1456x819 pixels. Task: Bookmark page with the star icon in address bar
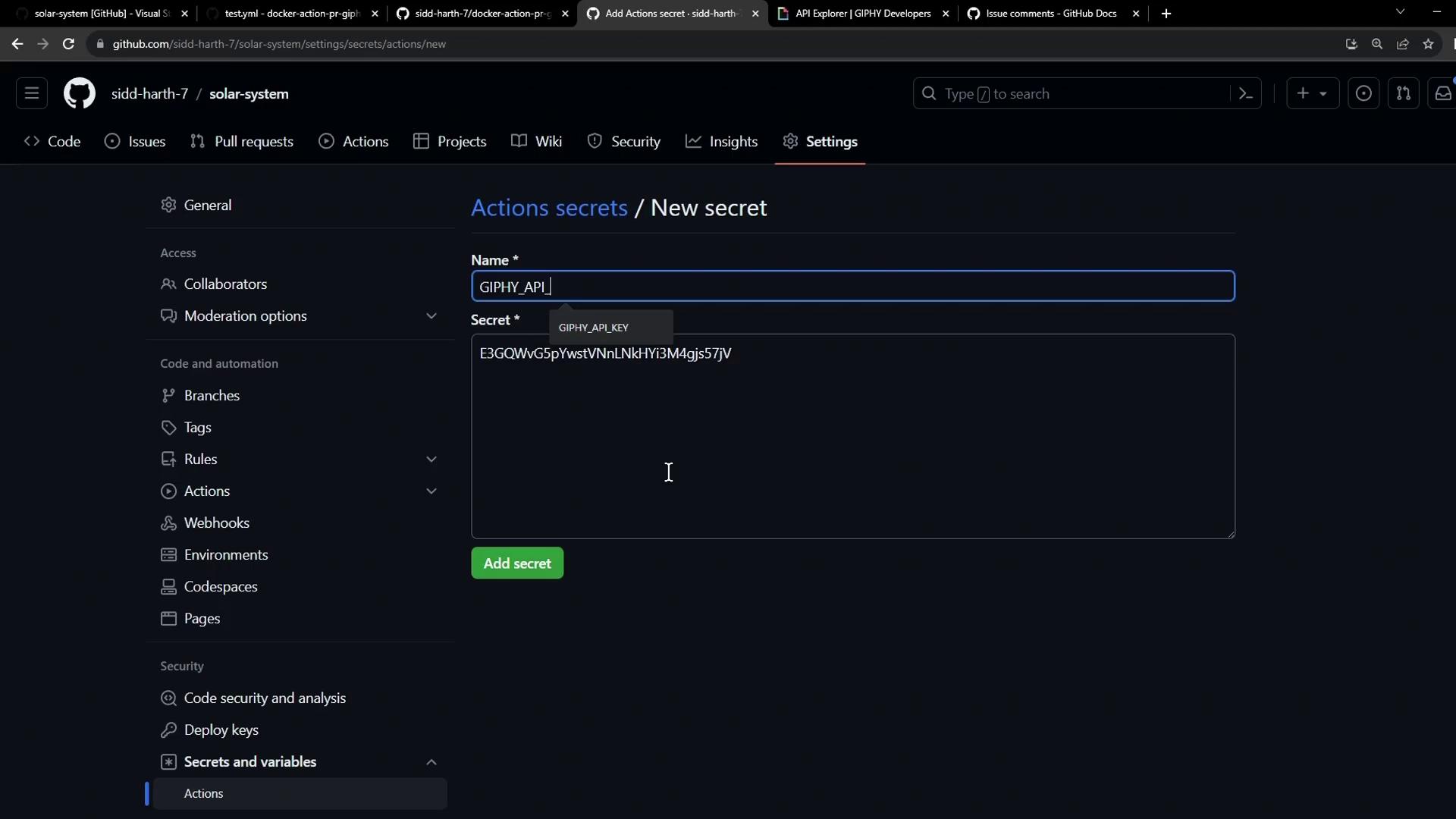(1428, 44)
